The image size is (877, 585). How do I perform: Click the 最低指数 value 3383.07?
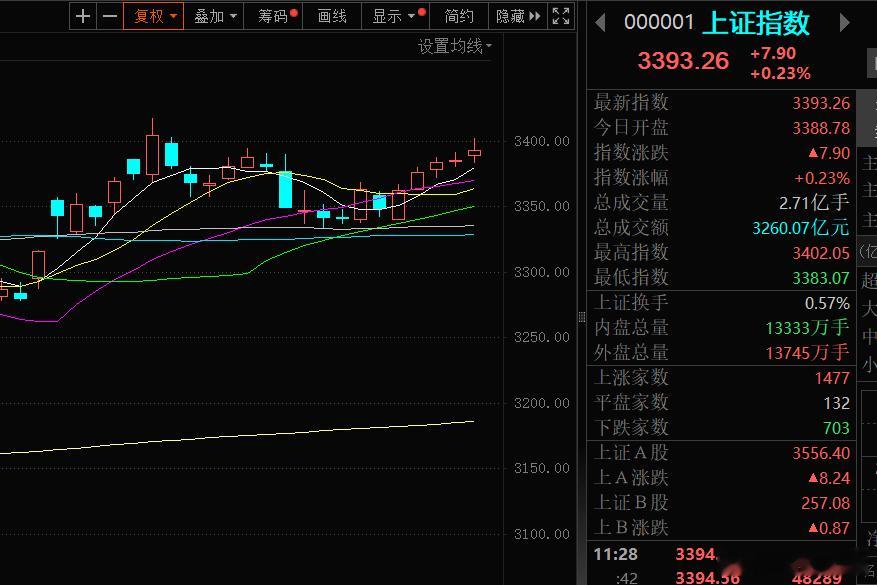[821, 278]
